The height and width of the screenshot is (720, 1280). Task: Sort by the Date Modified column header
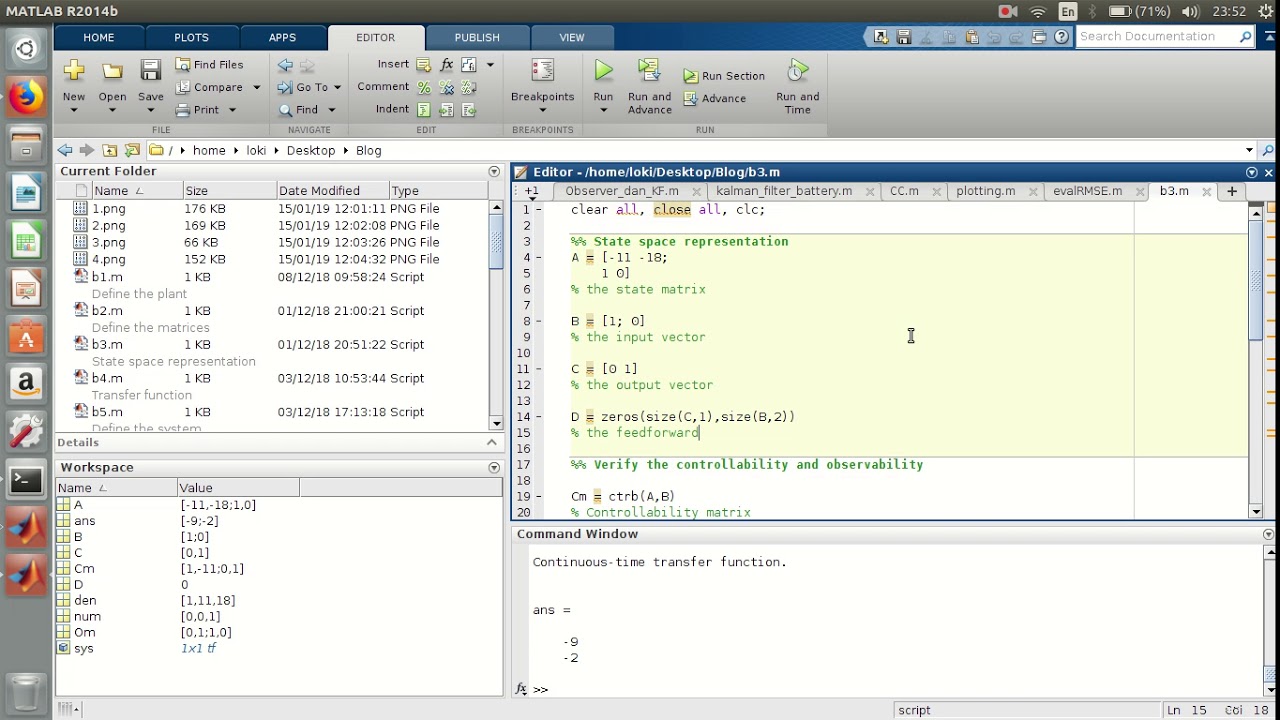332,190
